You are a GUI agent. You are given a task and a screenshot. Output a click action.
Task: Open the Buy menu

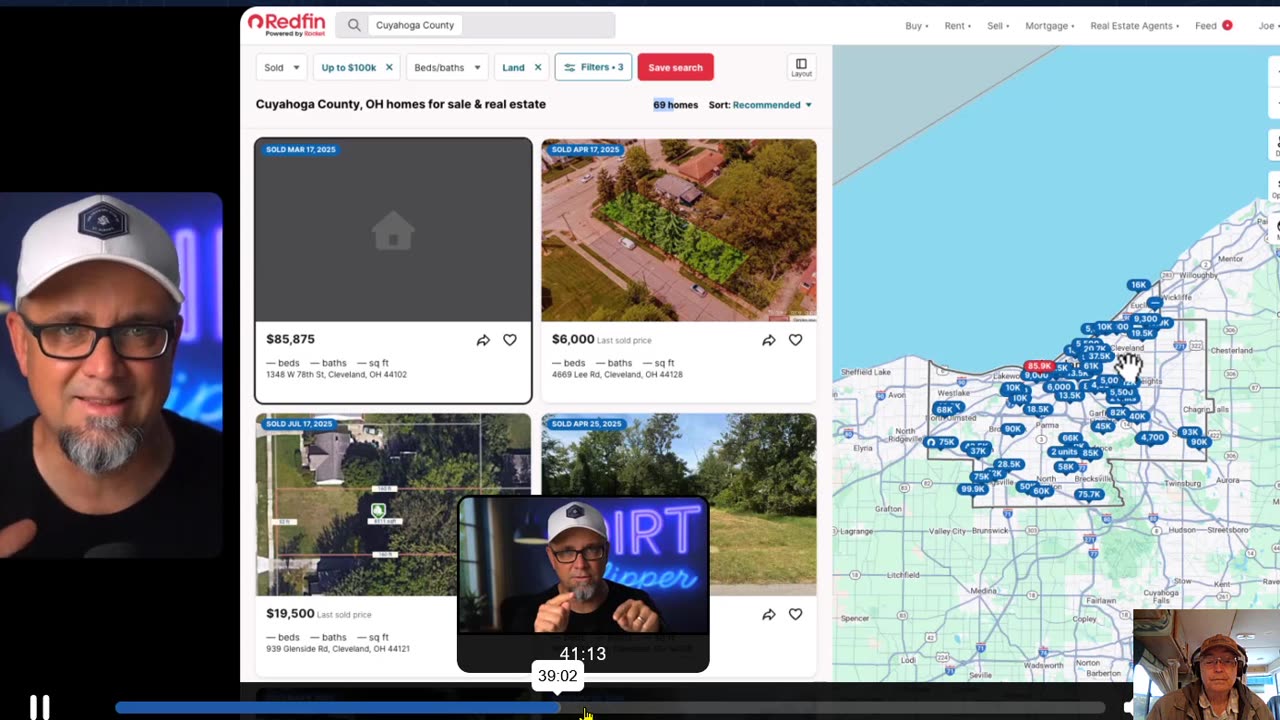pos(917,26)
